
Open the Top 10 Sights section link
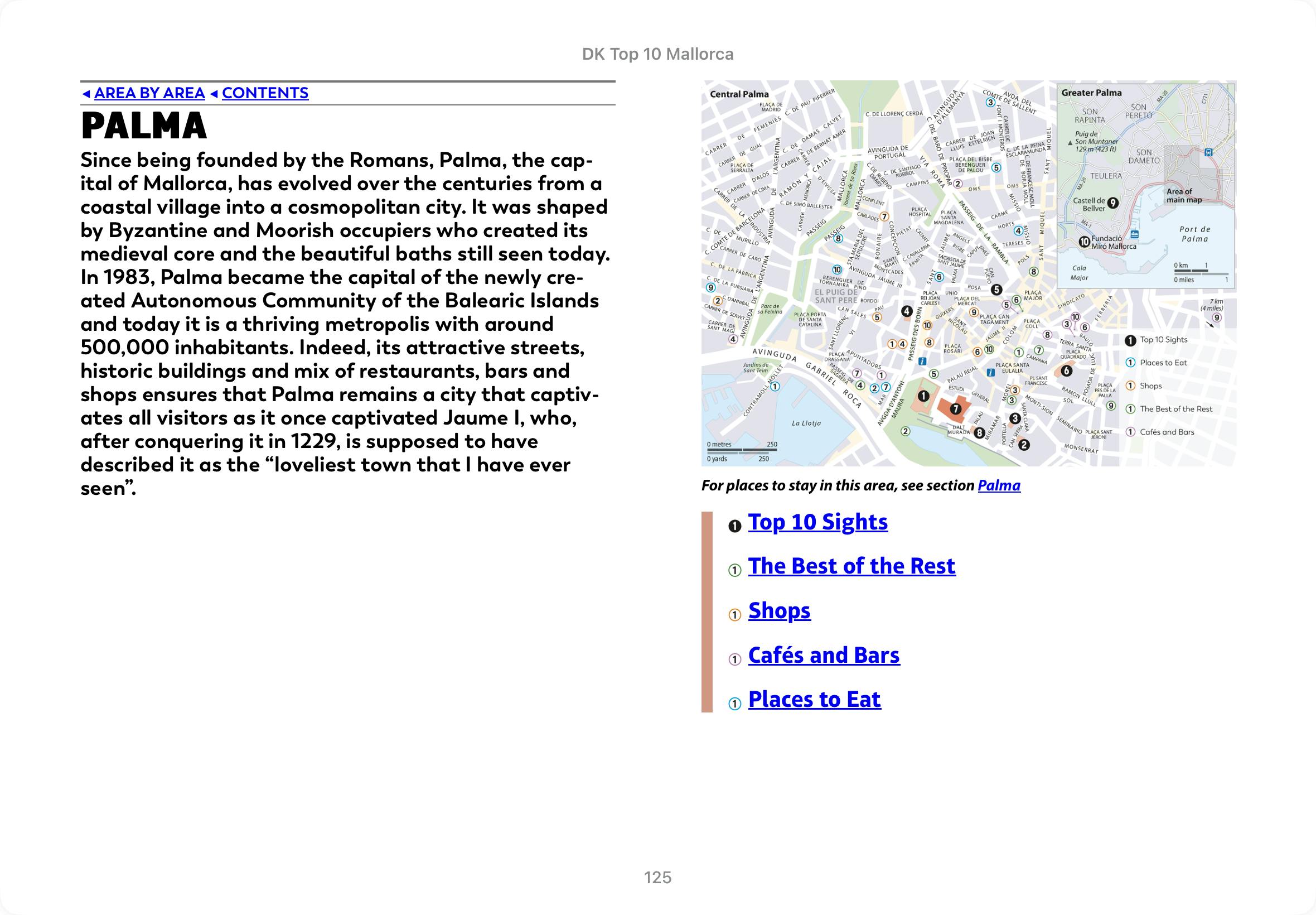click(817, 522)
